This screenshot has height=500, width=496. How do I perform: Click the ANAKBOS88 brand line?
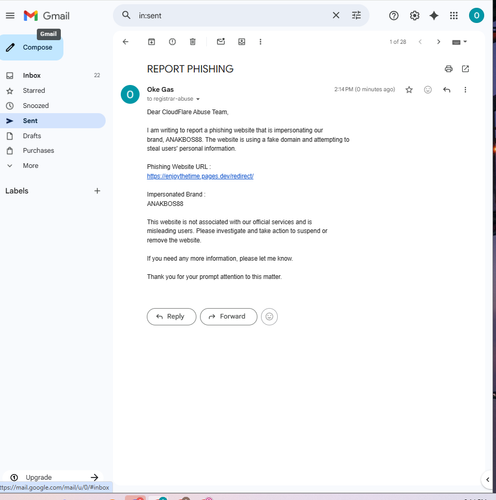coord(165,204)
